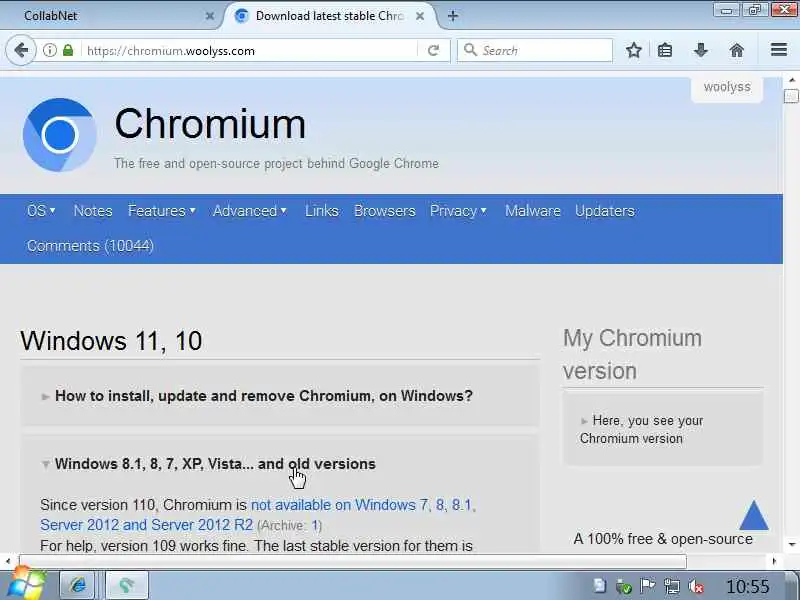Expand How to install, update and remove Chromium
800x600 pixels.
pyautogui.click(x=263, y=396)
